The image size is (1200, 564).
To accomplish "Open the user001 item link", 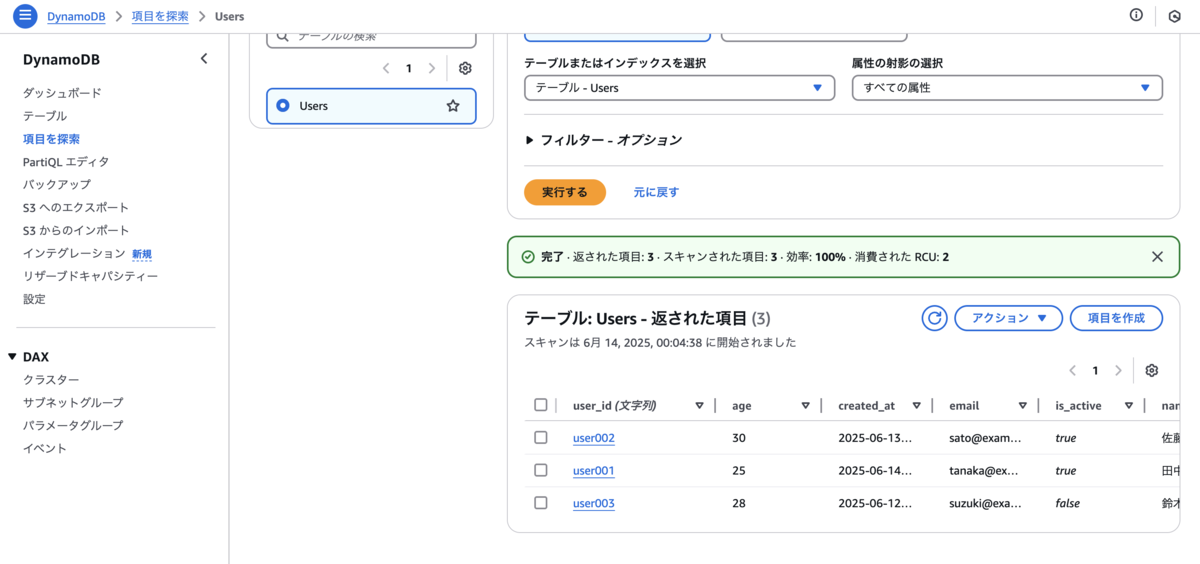I will coord(594,471).
